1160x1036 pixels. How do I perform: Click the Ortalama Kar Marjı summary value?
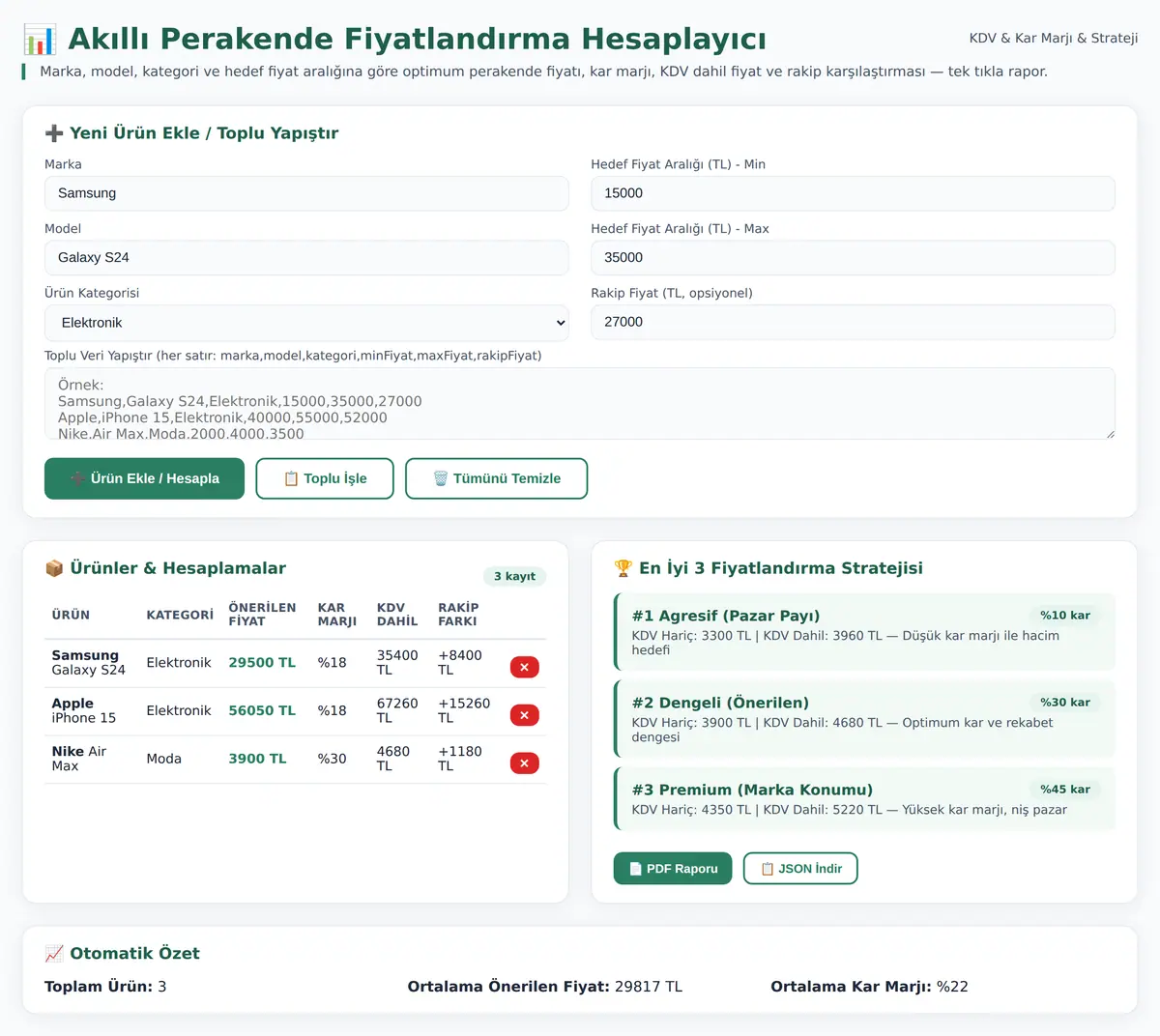coord(952,987)
